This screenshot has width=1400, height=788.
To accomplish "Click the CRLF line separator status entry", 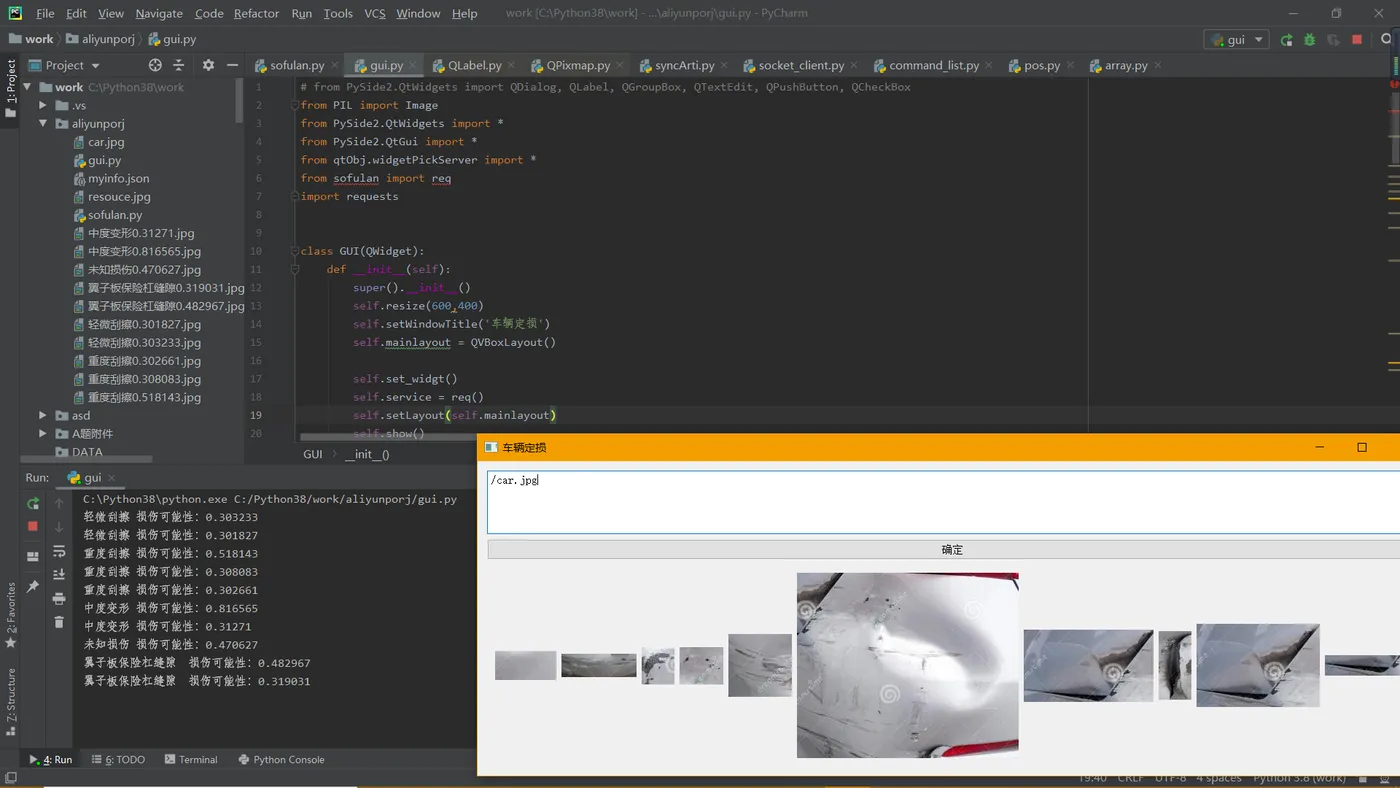I will click(x=1130, y=778).
